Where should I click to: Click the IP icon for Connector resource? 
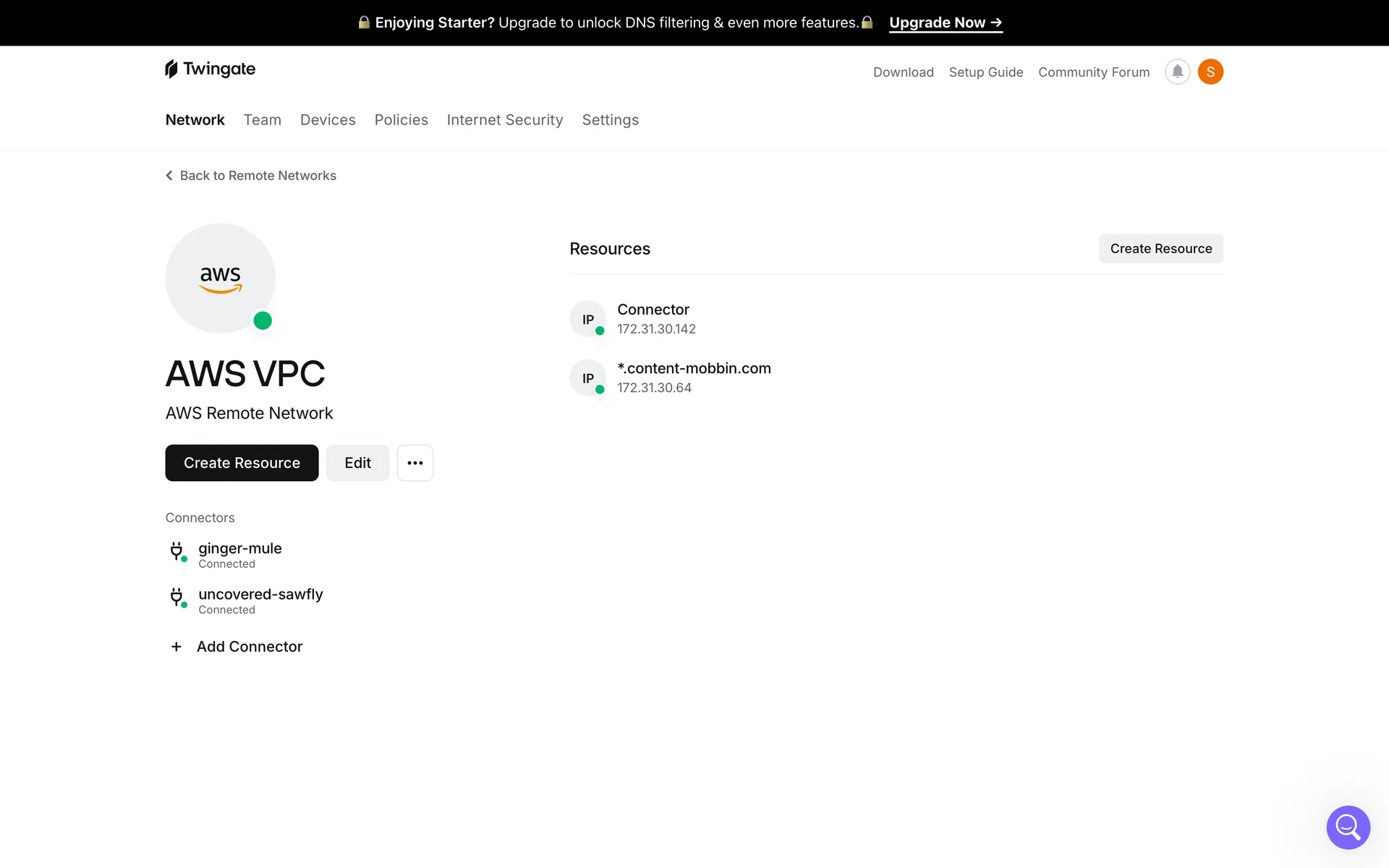[x=587, y=319]
